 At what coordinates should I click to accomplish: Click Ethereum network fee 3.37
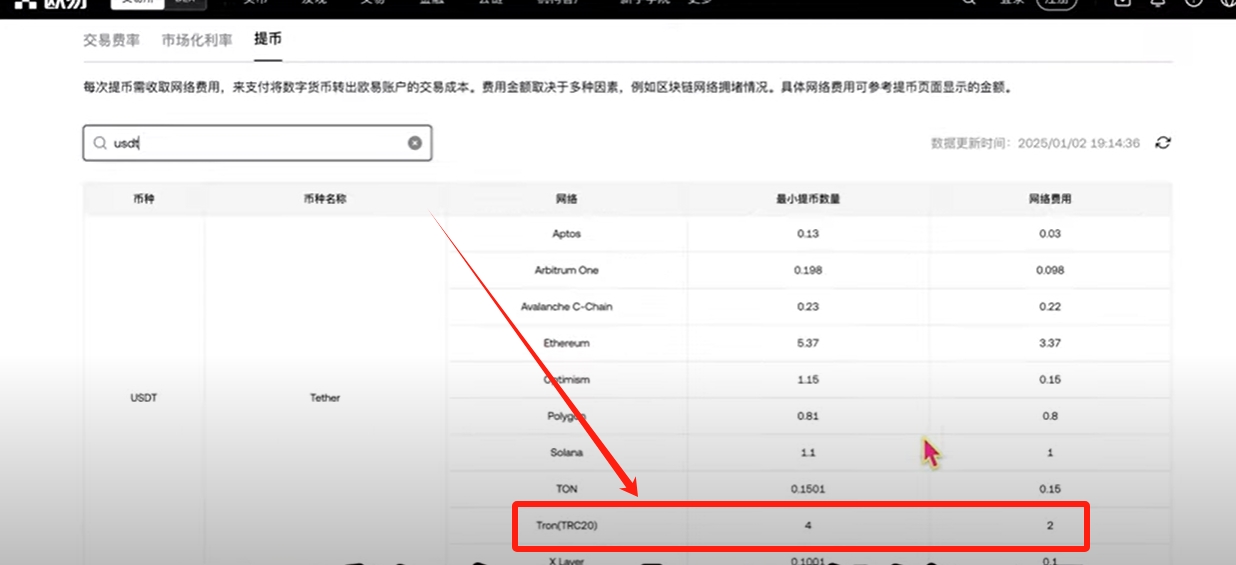[1050, 343]
